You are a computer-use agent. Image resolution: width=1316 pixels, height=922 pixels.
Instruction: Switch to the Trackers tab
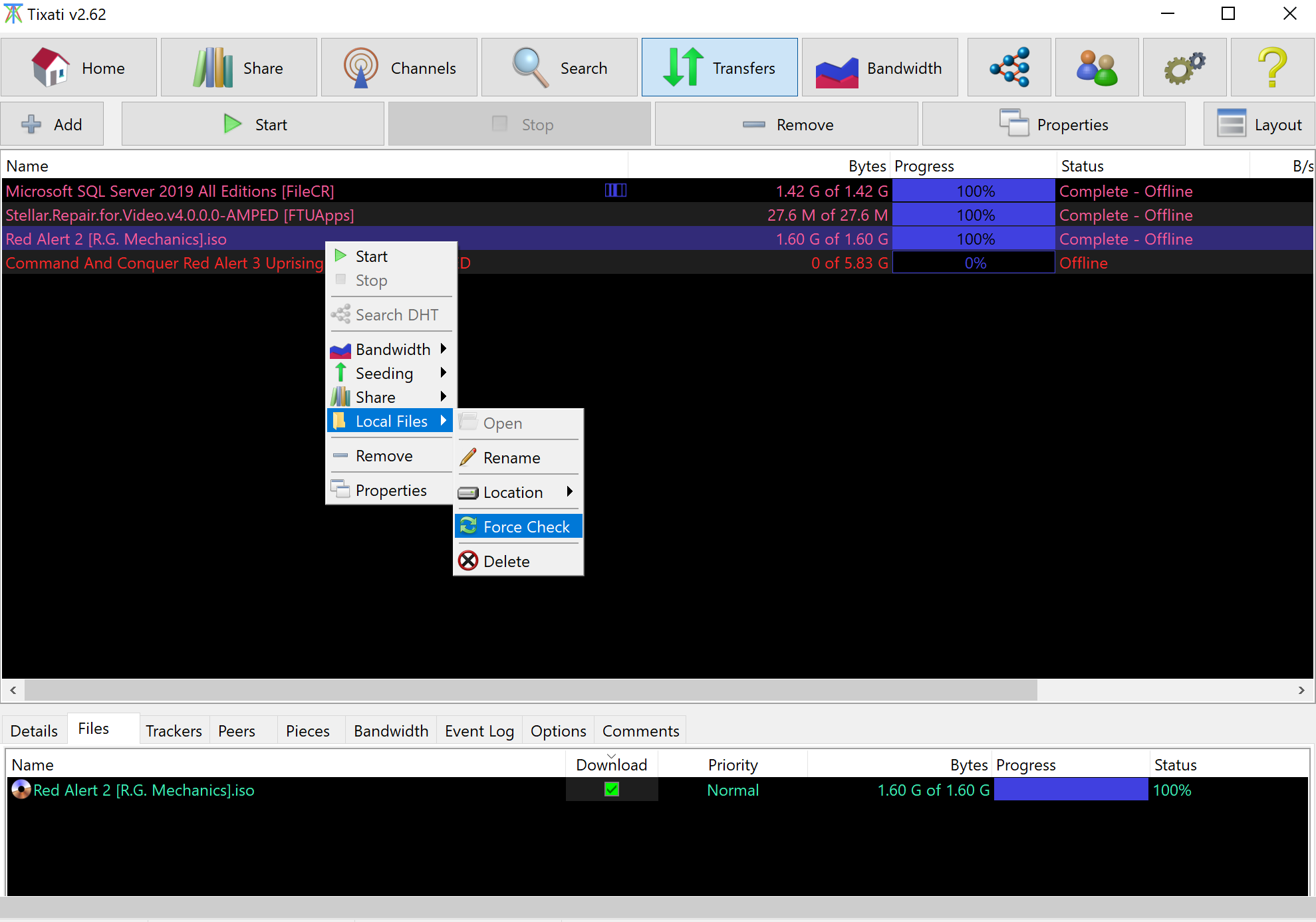point(174,731)
